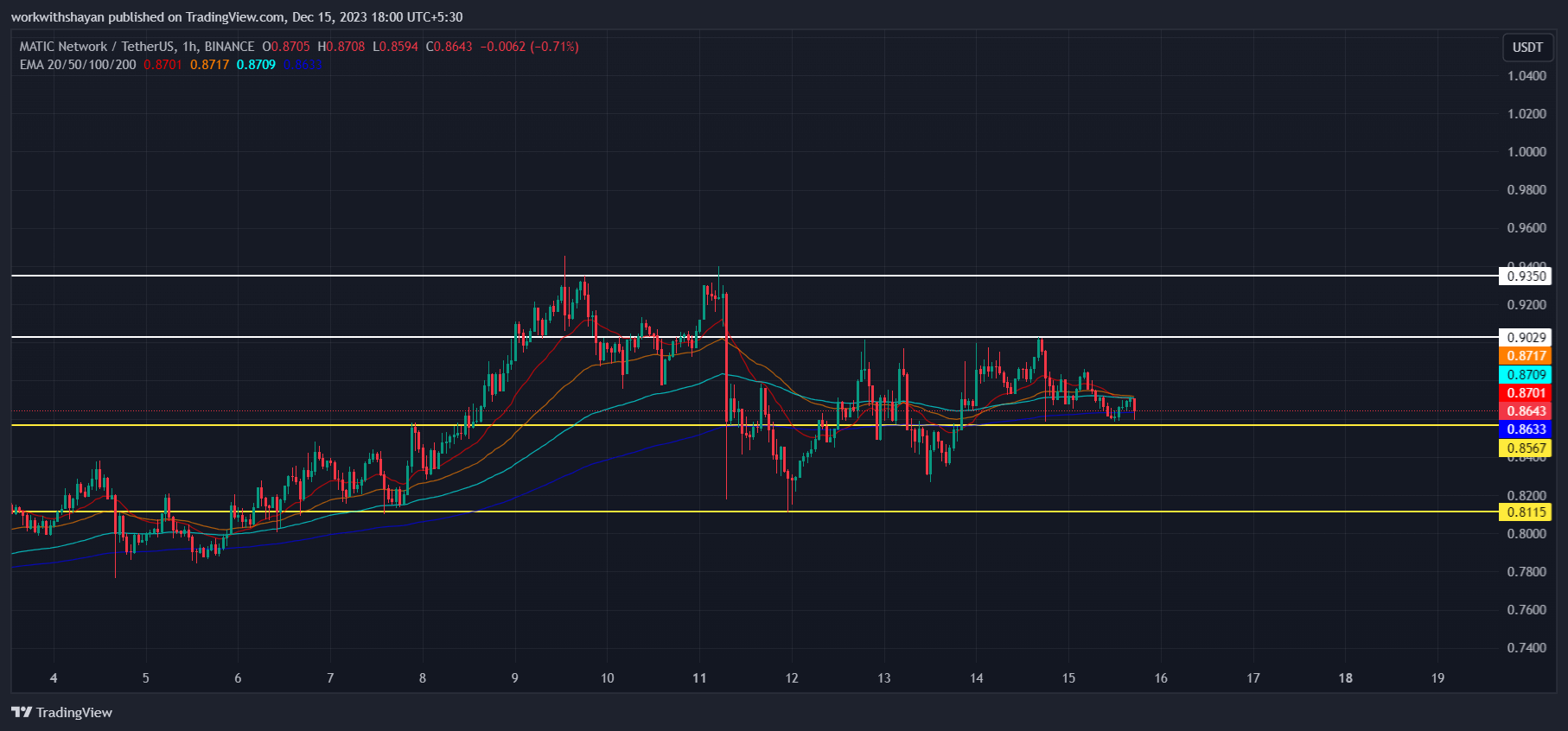Click date label 9 on the time axis
The height and width of the screenshot is (731, 1568).
[515, 678]
